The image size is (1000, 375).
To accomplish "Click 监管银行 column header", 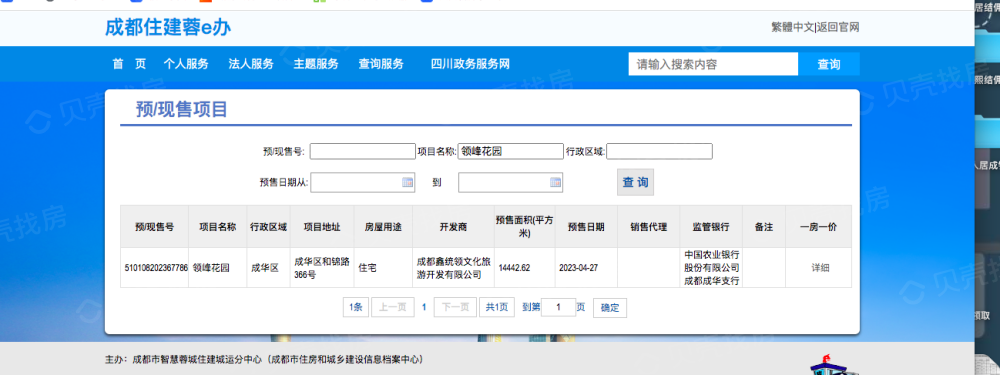I will [711, 226].
